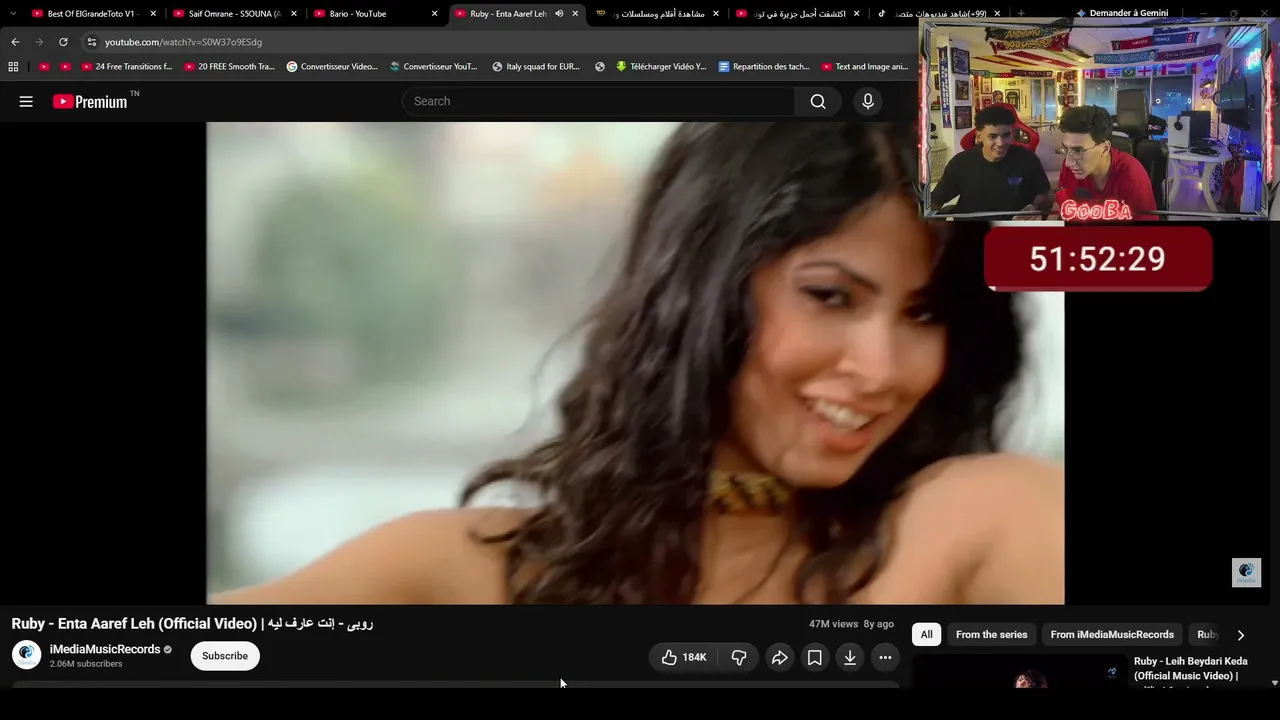1280x720 pixels.
Task: Close the Ruby - Enta Aaref Leh tab
Action: point(575,14)
